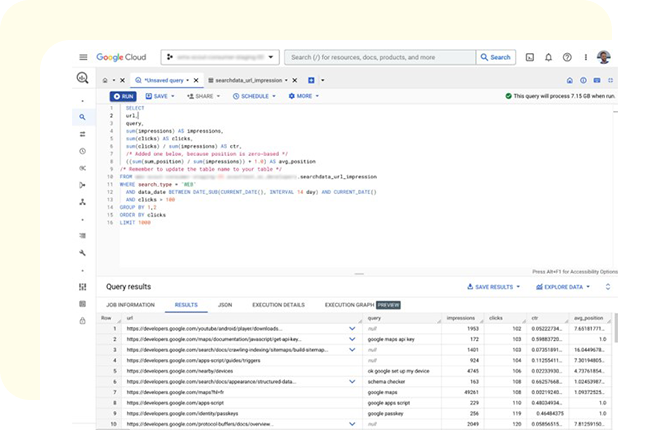Select the searchdata_url_impression editor tab
Image resolution: width=652 pixels, height=440 pixels.
point(249,79)
